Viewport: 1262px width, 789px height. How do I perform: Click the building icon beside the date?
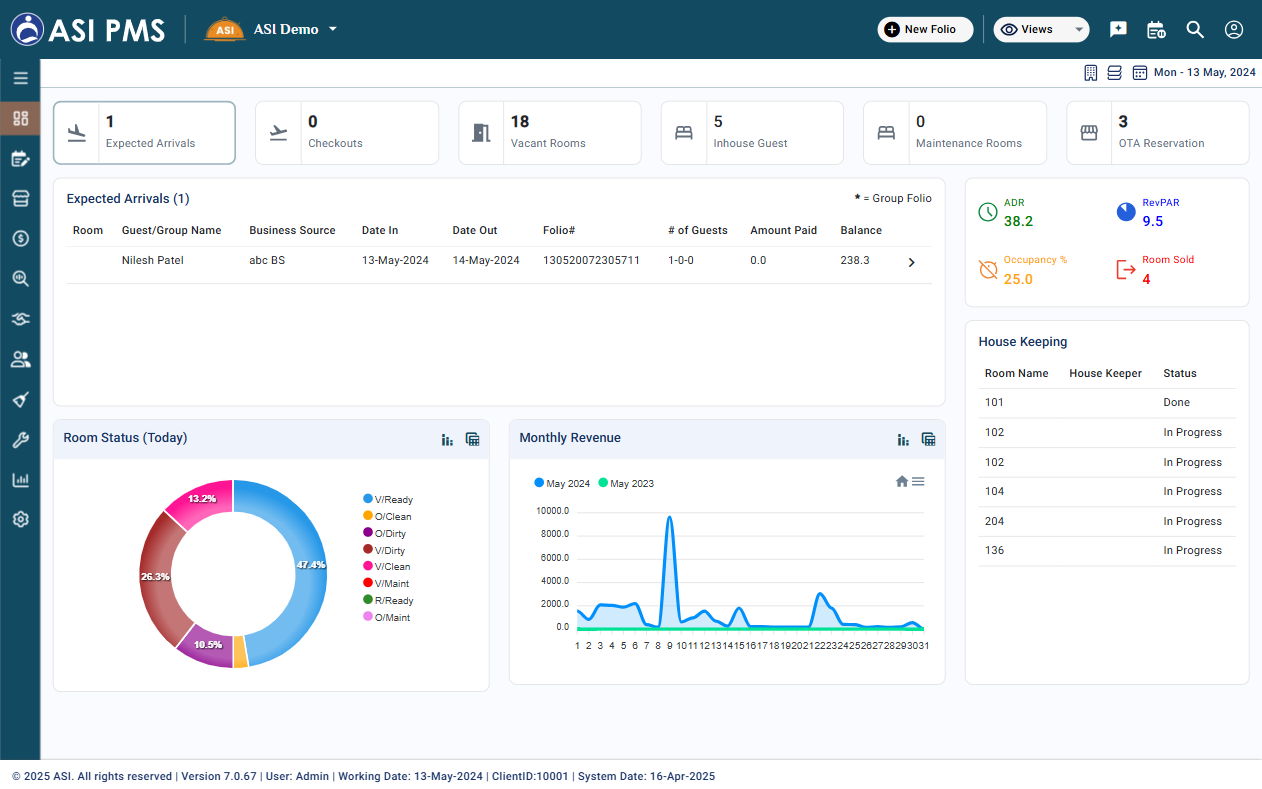[x=1091, y=73]
